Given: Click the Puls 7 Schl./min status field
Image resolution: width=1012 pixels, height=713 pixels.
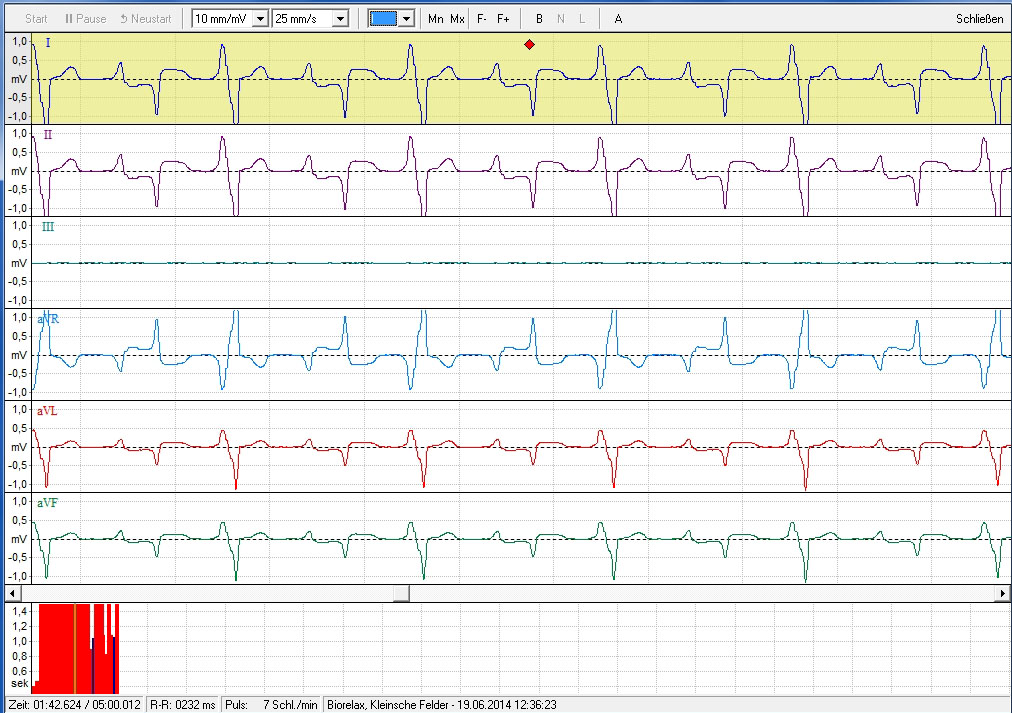Looking at the screenshot, I should 271,705.
